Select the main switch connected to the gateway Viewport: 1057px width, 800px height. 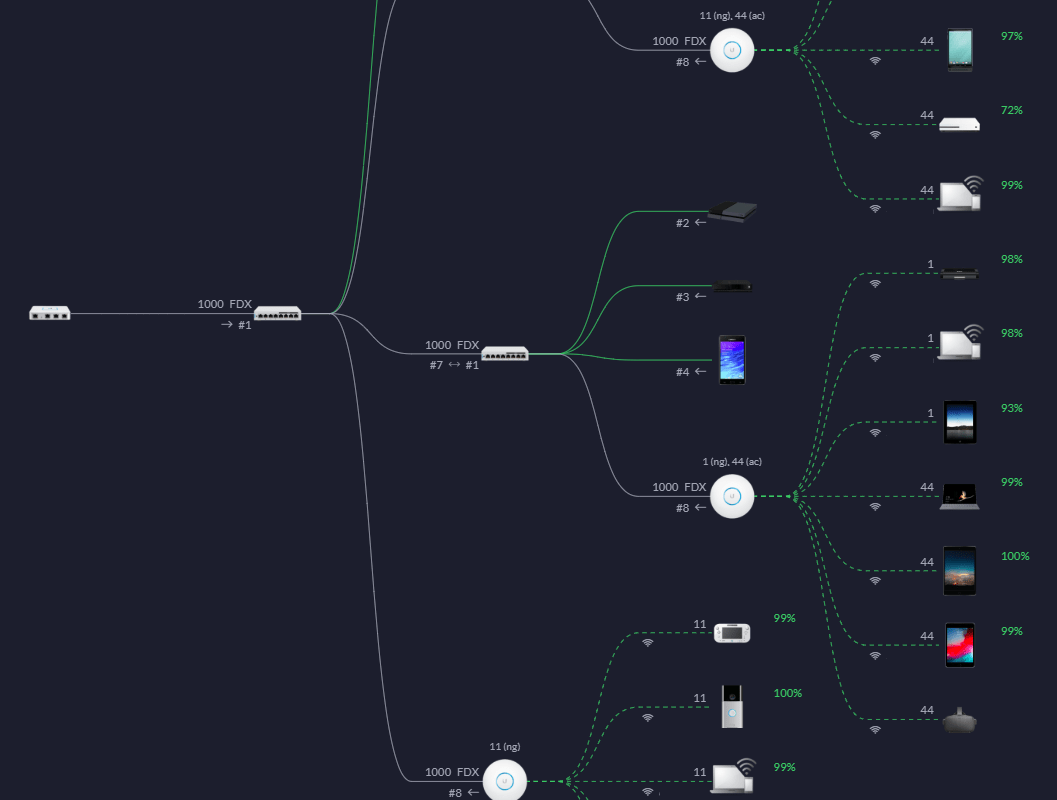pyautogui.click(x=277, y=313)
